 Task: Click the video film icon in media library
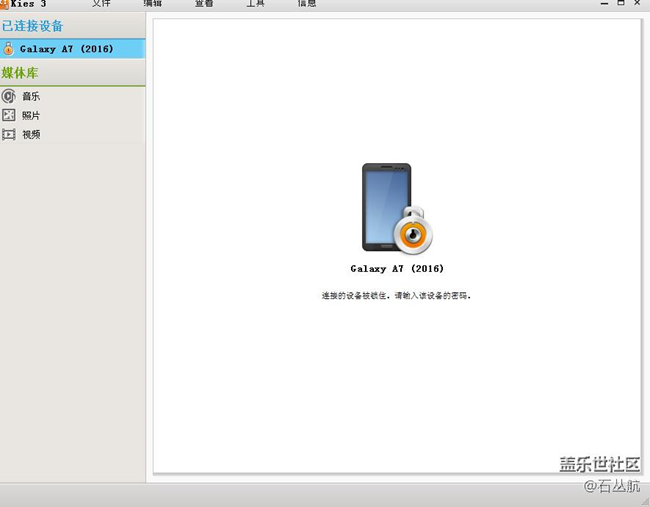point(9,134)
